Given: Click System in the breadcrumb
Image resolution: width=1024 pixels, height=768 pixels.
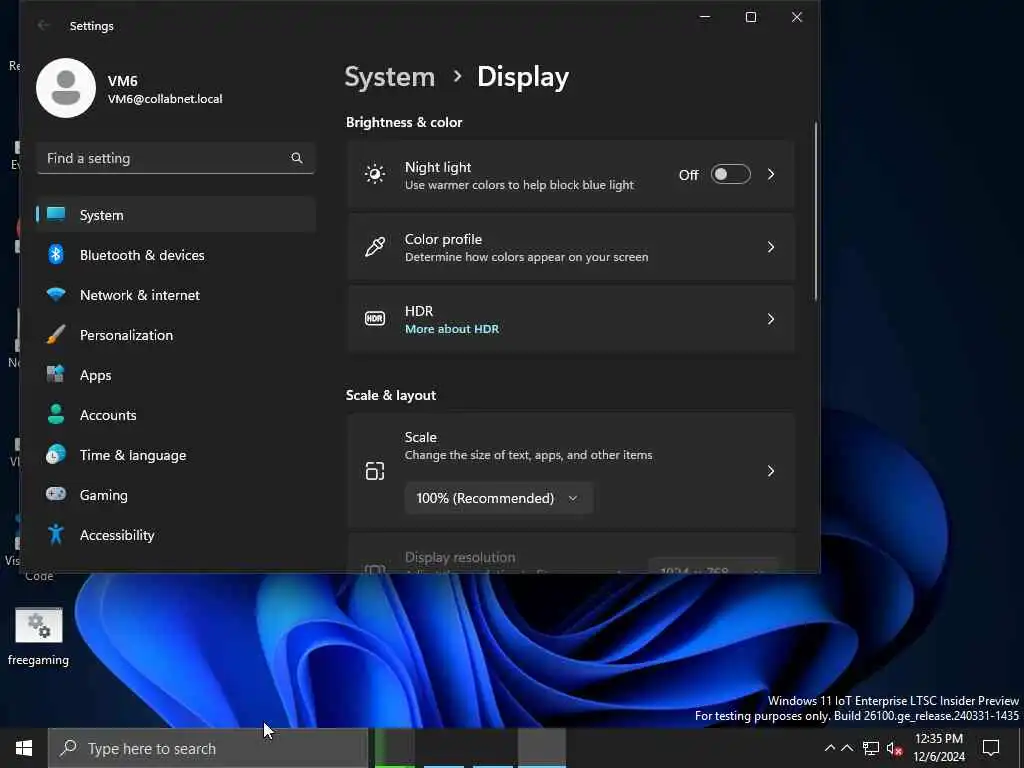Looking at the screenshot, I should point(390,77).
